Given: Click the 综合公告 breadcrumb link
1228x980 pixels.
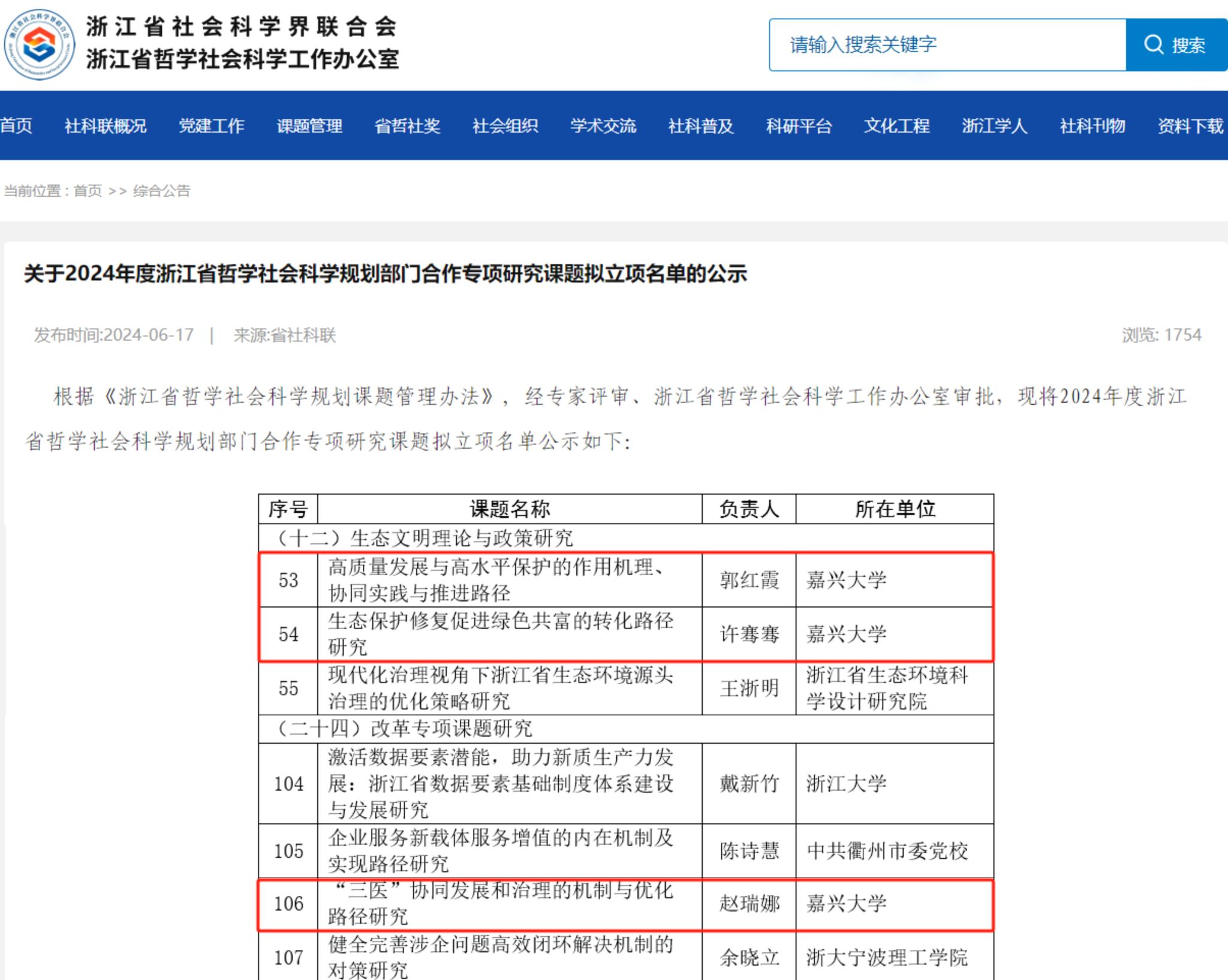Looking at the screenshot, I should 161,191.
